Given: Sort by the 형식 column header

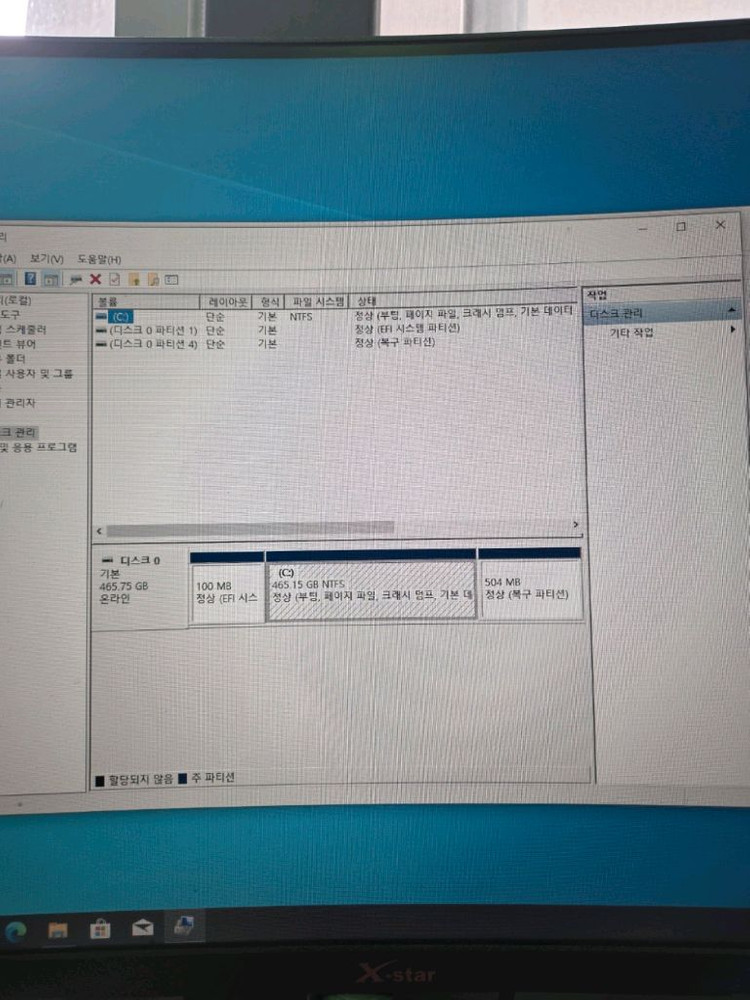Looking at the screenshot, I should tap(269, 301).
